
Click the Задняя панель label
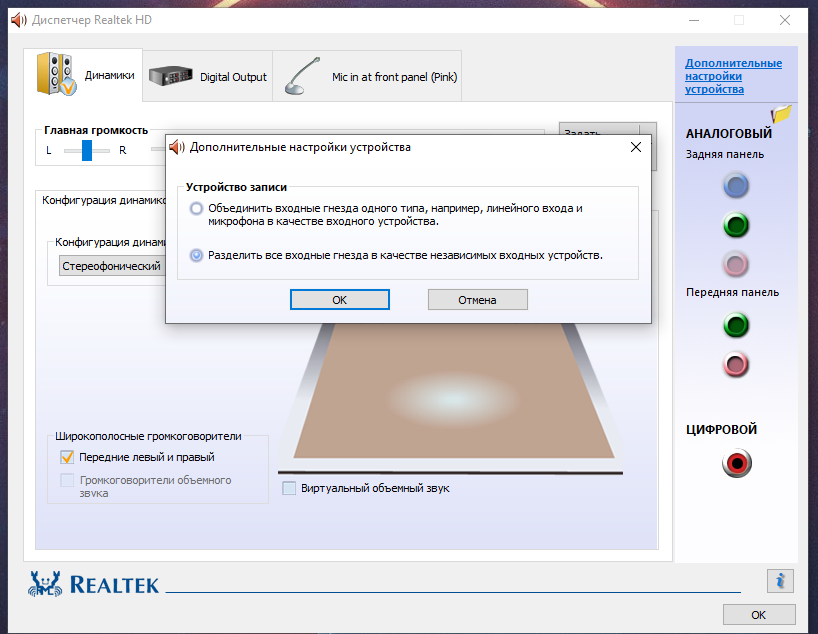(725, 154)
